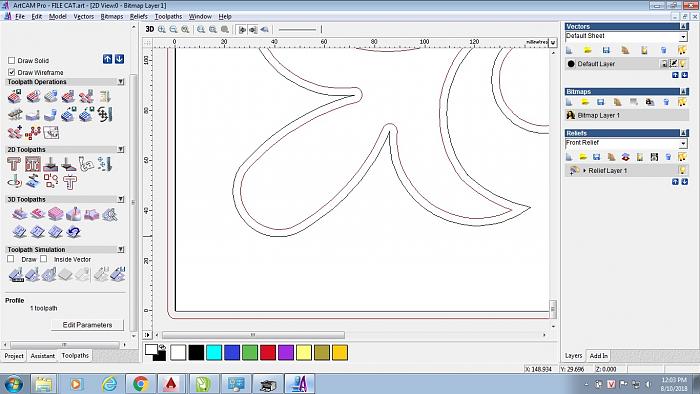Switch to the Assistant tab
Image resolution: width=700 pixels, height=394 pixels.
click(42, 356)
